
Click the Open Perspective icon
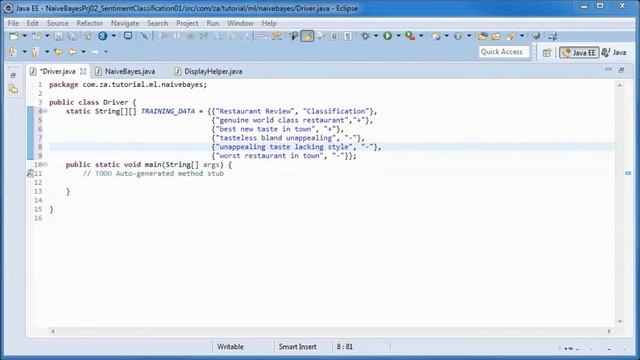coord(547,52)
